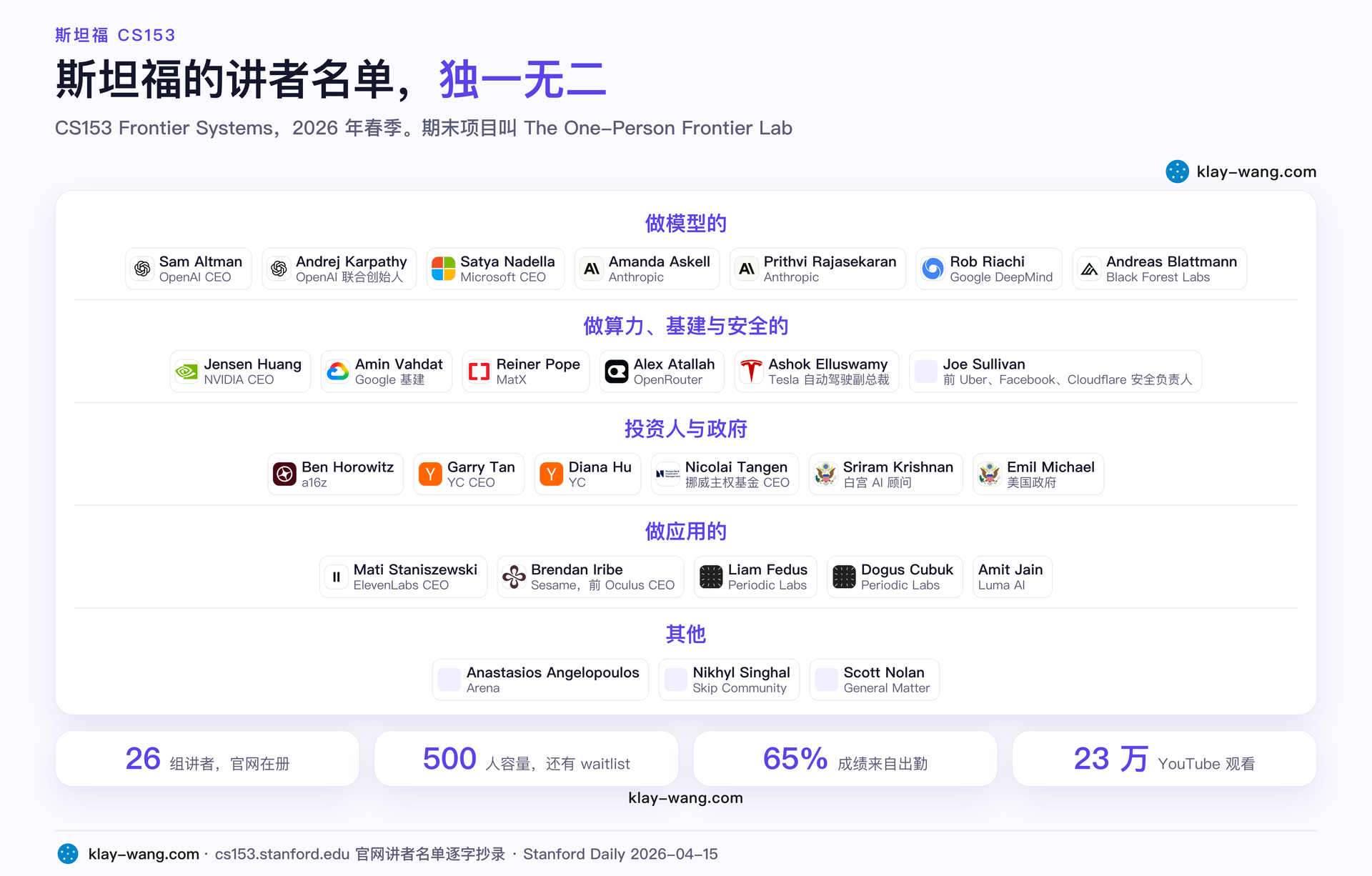Select the Nikhyl Singhal name
Viewport: 1372px width, 876px height.
coord(741,672)
